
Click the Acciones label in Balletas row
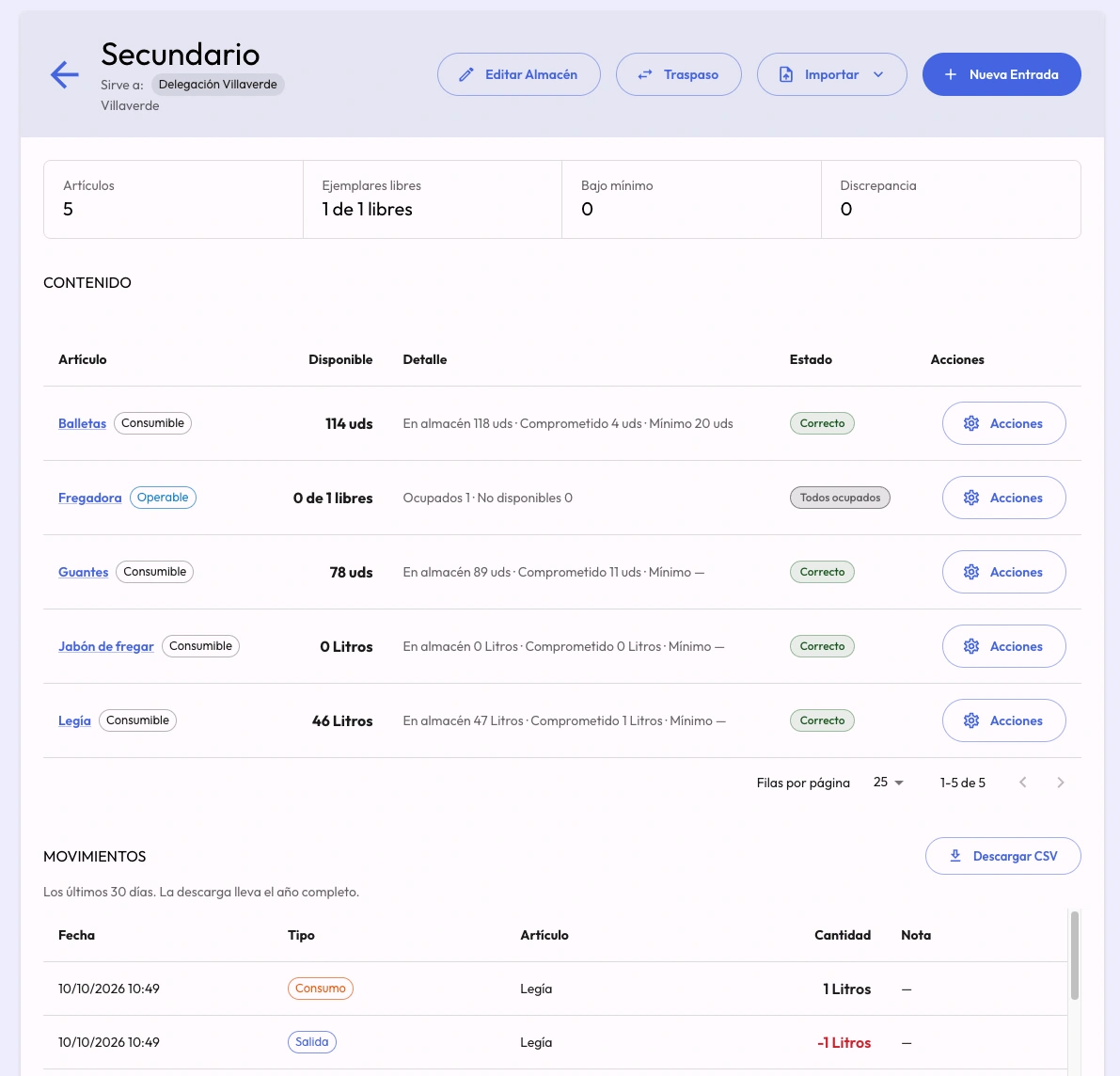pos(1017,423)
